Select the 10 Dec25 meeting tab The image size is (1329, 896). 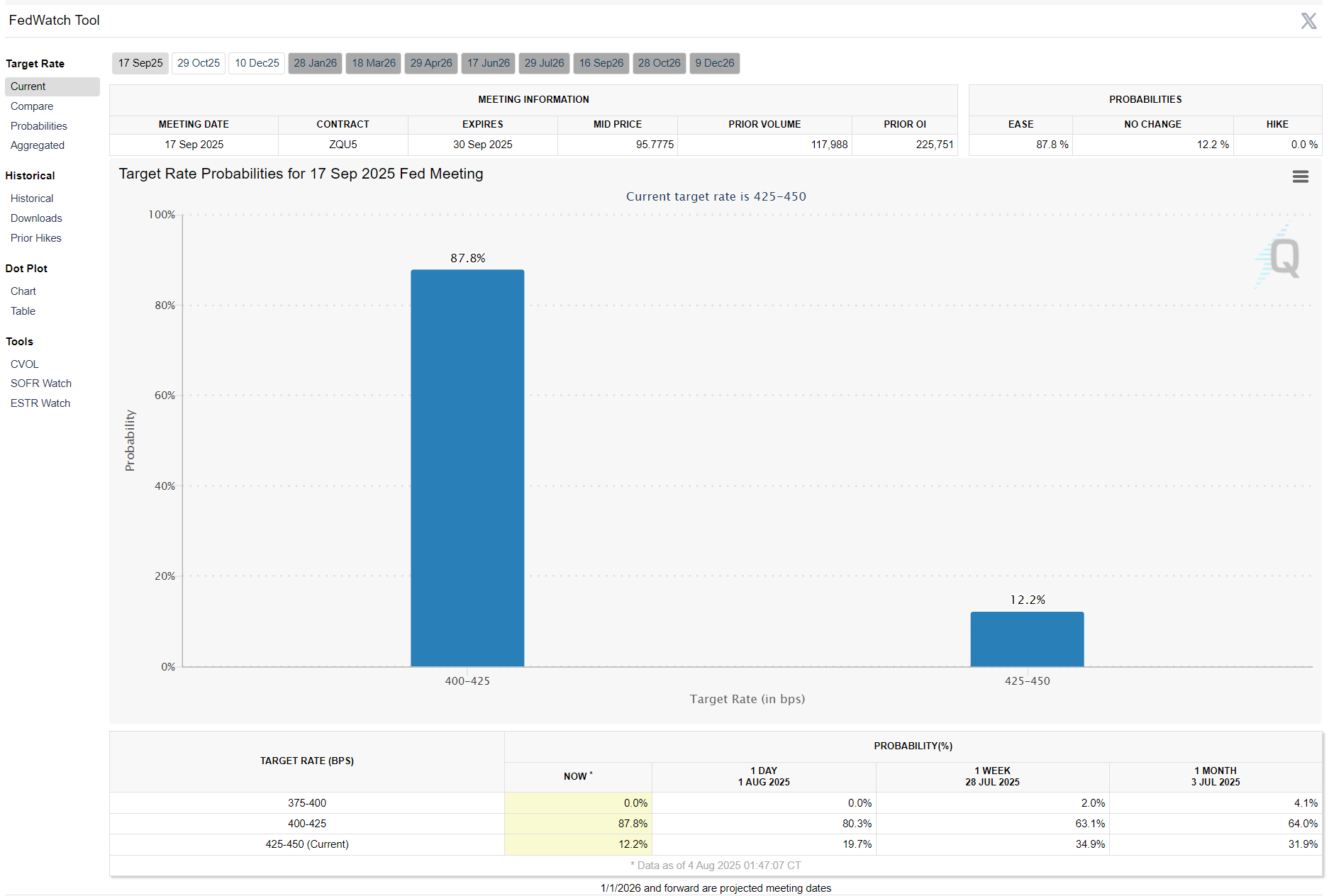(x=257, y=63)
